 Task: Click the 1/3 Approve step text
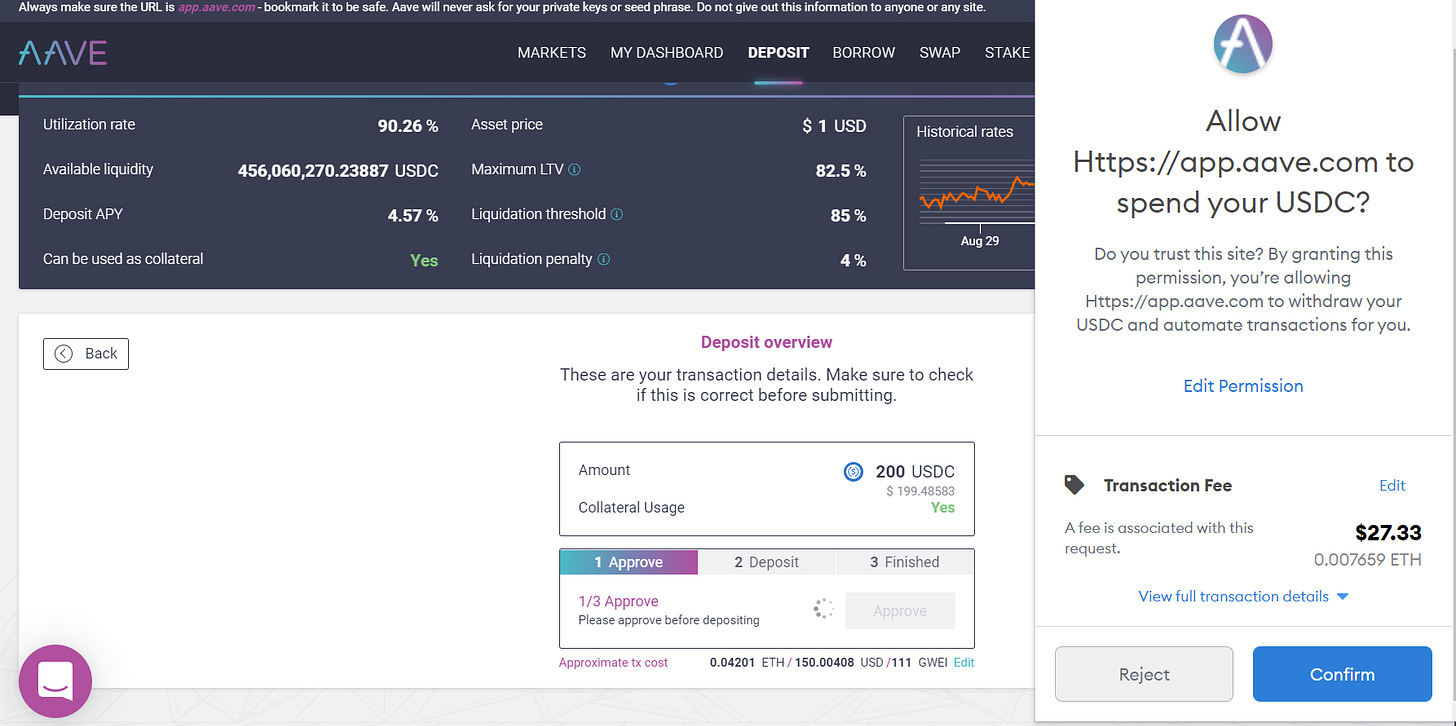tap(618, 601)
